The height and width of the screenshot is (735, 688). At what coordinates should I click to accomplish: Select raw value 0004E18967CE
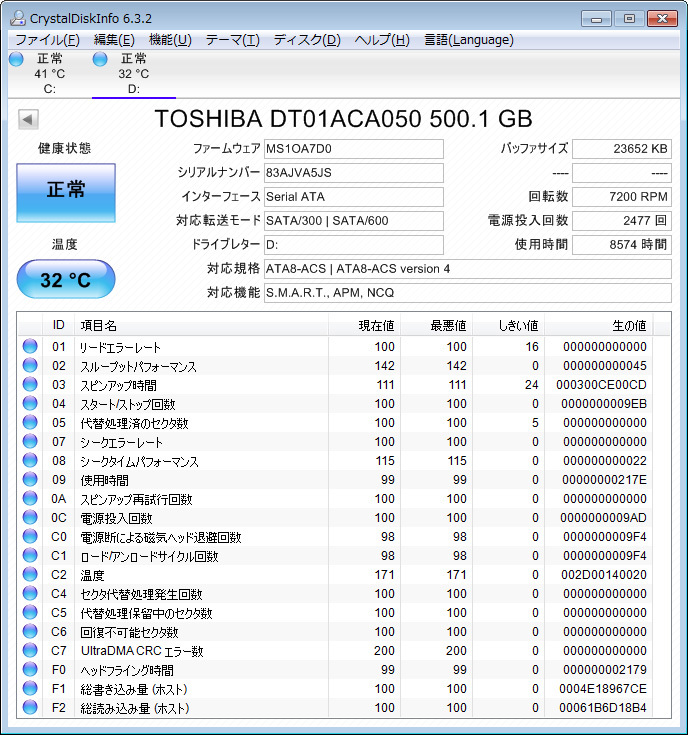click(x=603, y=689)
